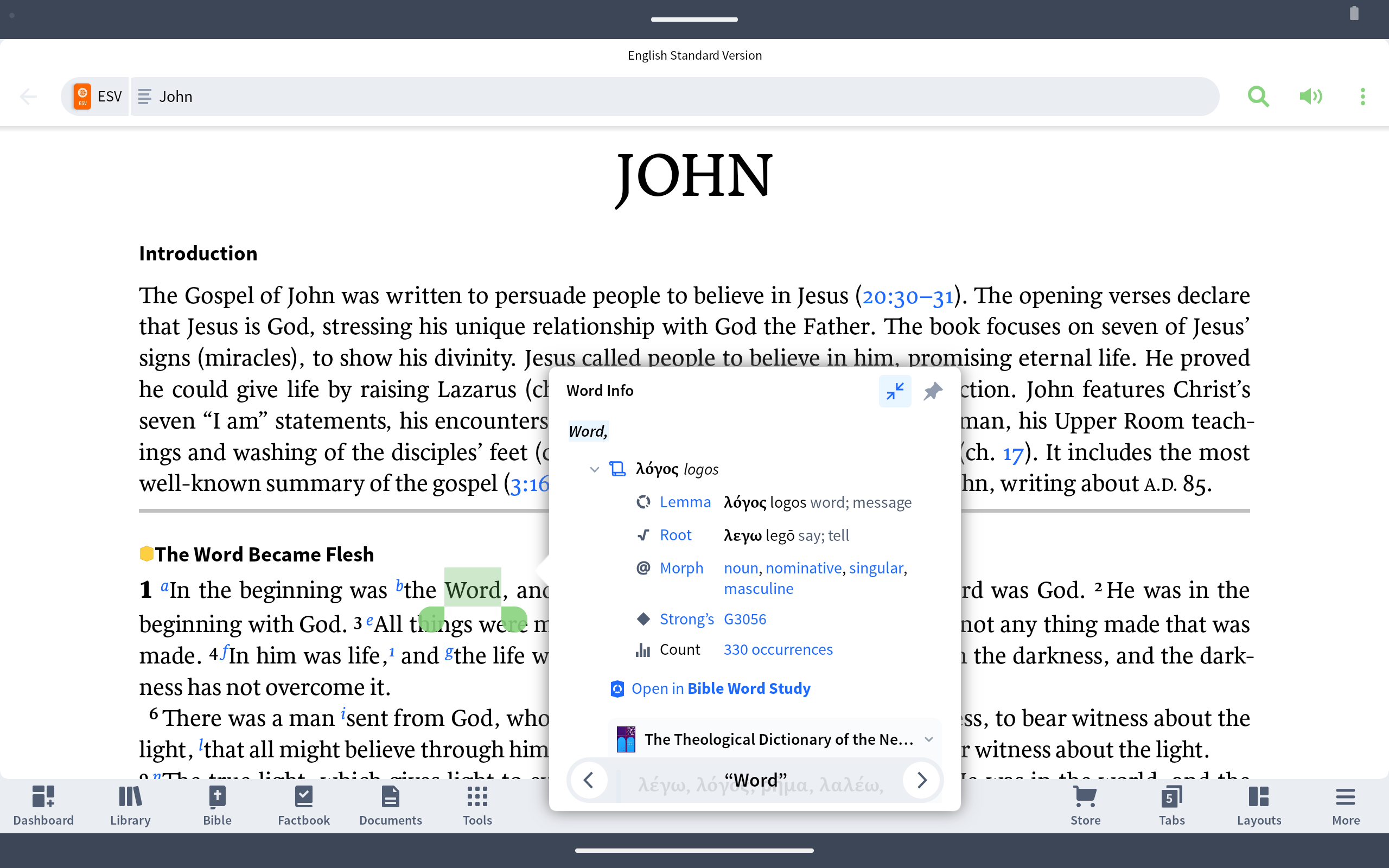1389x868 pixels.
Task: Go to previous word with left arrow
Action: point(588,780)
